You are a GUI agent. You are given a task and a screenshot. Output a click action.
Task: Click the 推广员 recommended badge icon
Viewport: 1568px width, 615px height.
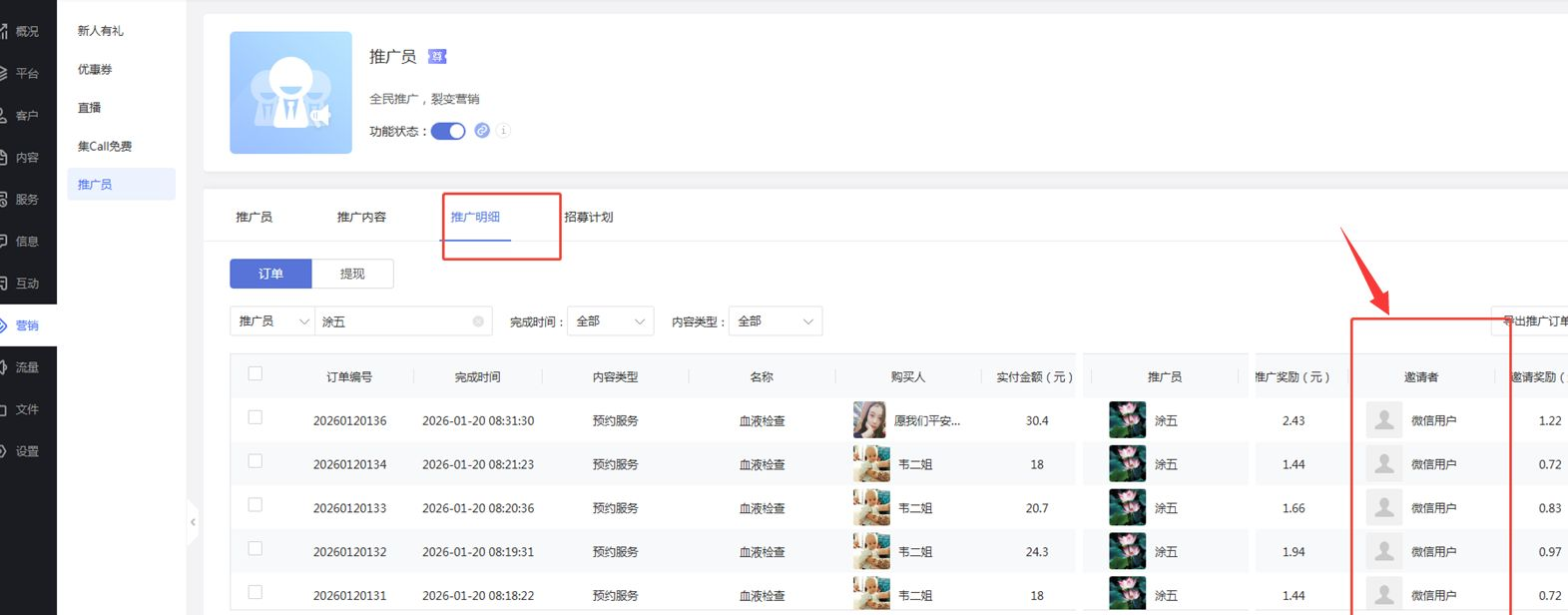pyautogui.click(x=437, y=57)
